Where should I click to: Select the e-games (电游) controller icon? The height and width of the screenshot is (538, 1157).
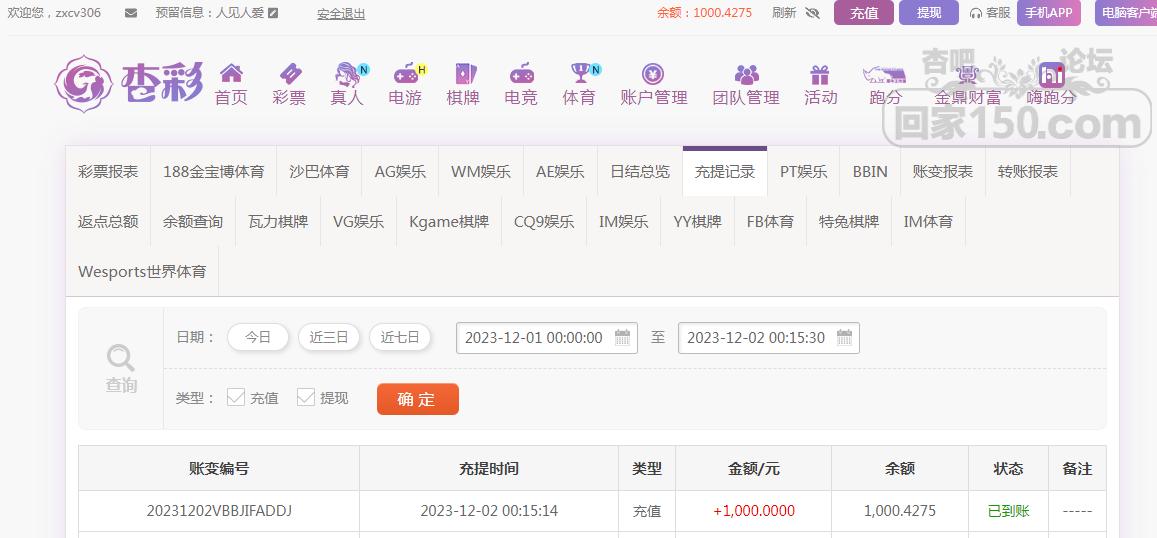pyautogui.click(x=405, y=74)
